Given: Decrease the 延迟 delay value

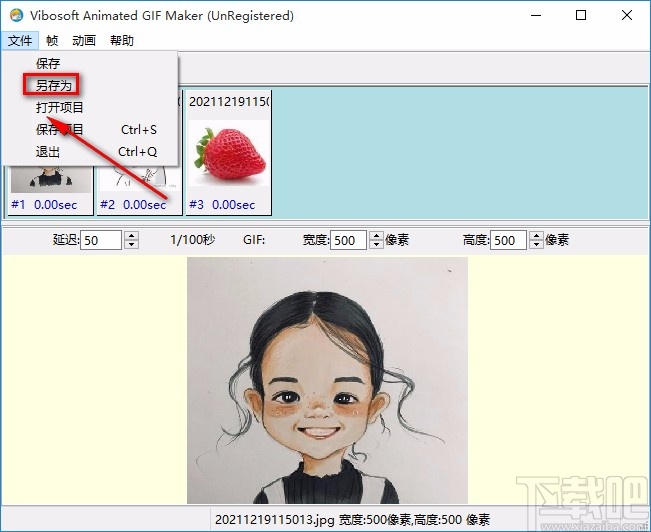Looking at the screenshot, I should 131,244.
